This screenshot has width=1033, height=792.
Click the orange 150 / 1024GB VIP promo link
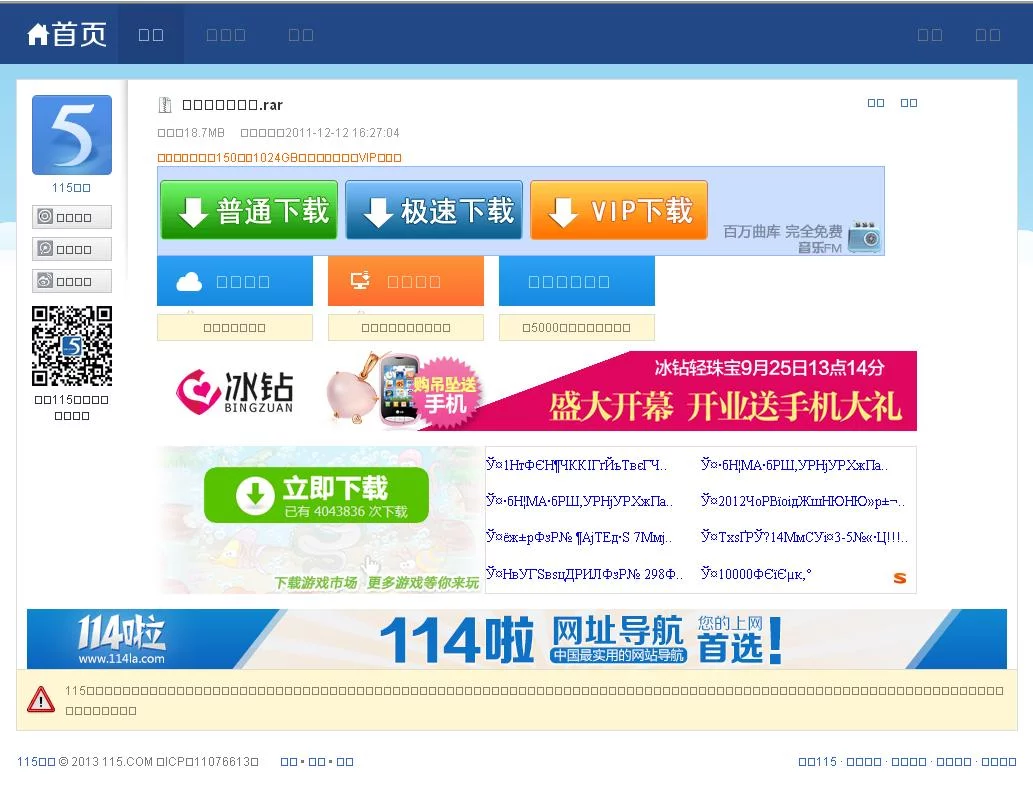coord(279,158)
